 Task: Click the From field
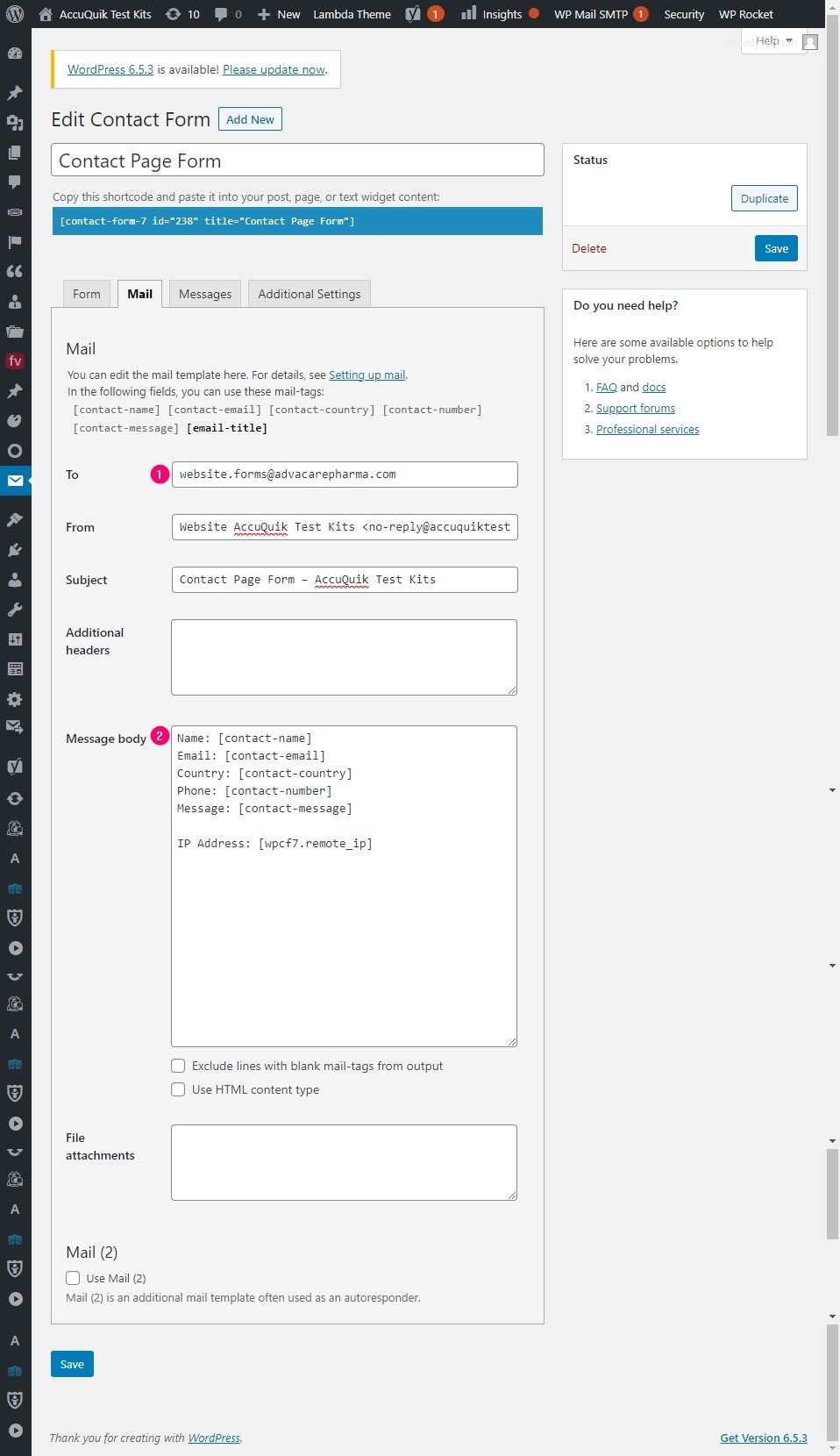click(x=345, y=527)
